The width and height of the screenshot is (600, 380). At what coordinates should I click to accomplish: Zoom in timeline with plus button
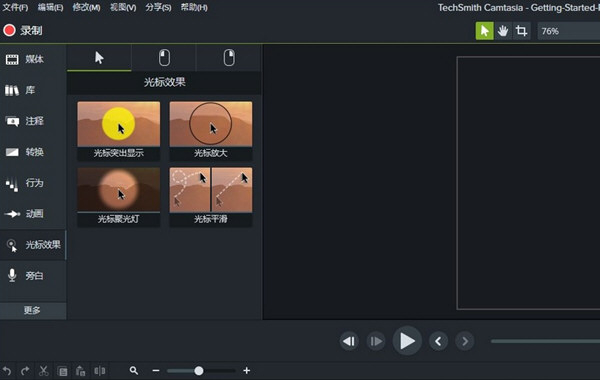click(247, 370)
